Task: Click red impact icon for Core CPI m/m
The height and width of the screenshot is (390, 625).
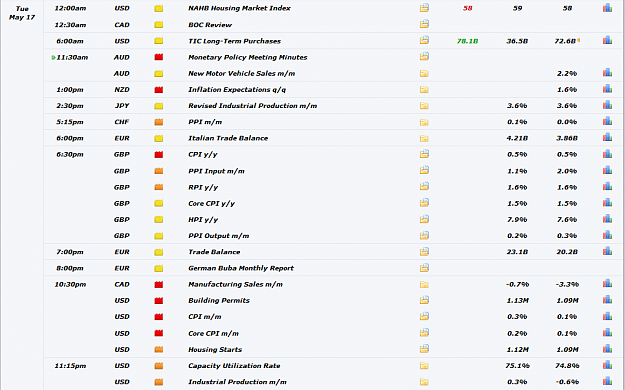Action: coord(159,333)
